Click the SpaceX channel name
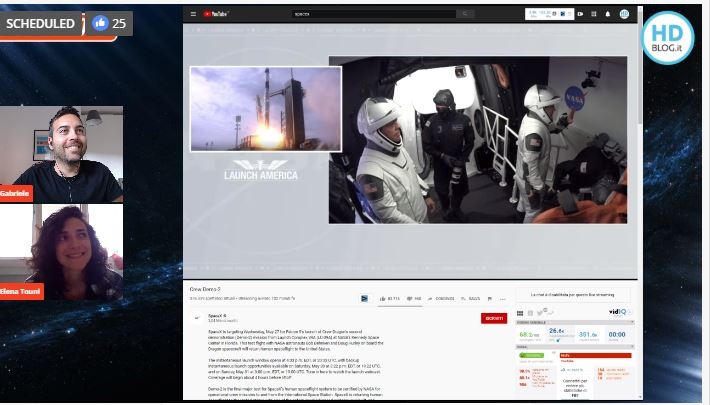The image size is (710, 405). [217, 316]
